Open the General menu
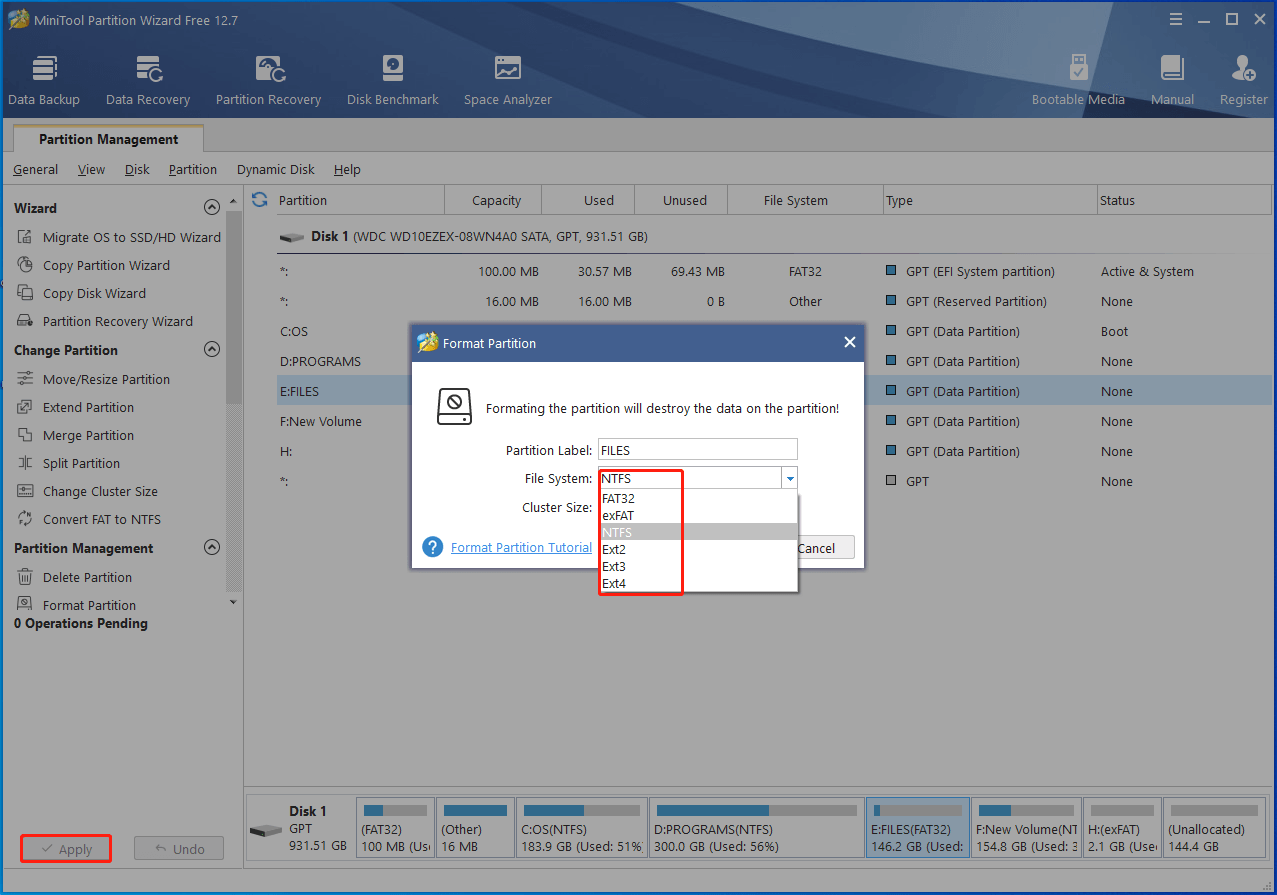Screen dimensions: 1277x895 pyautogui.click(x=35, y=169)
